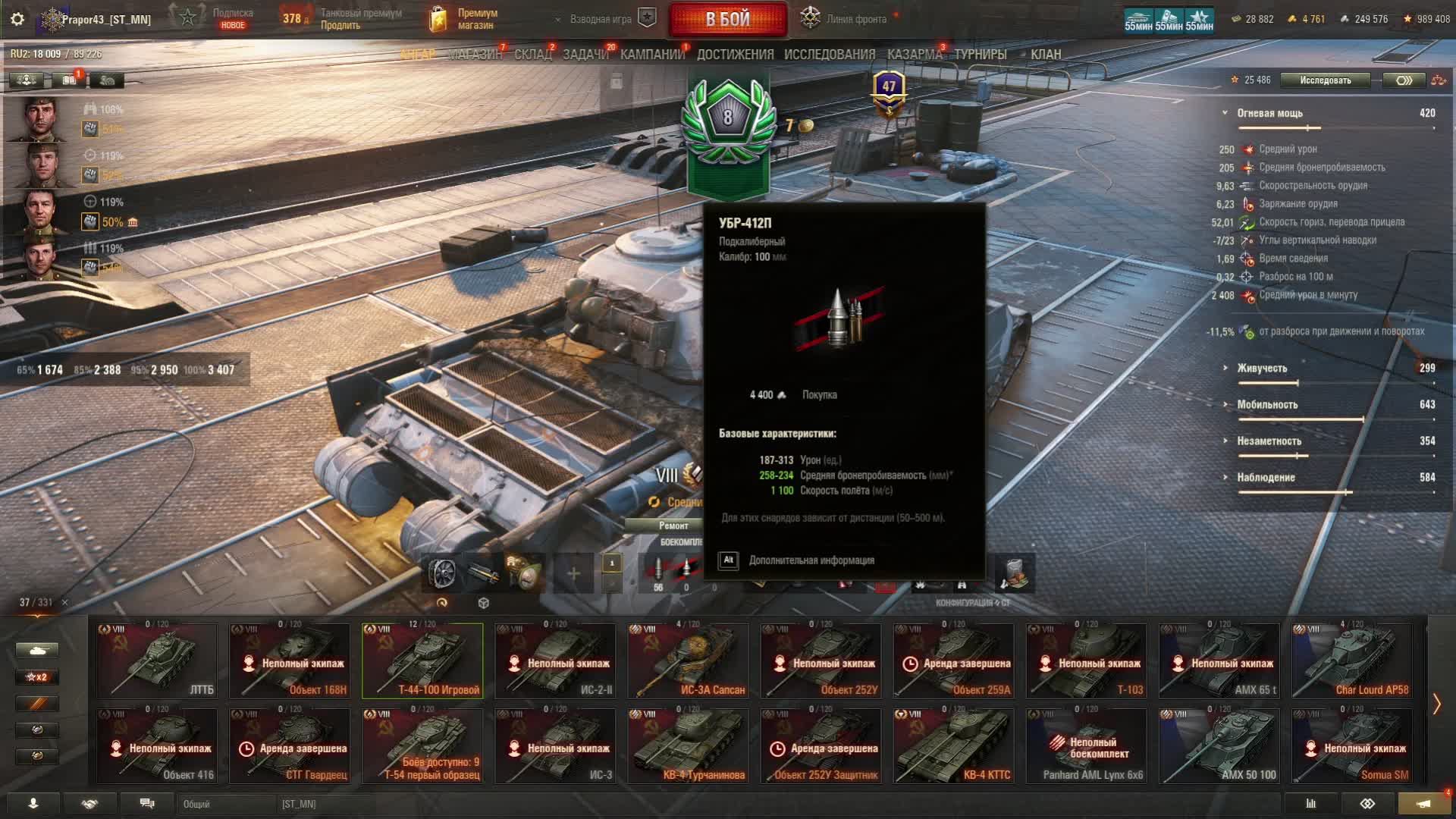Expand the Огневая мощь stats section
The height and width of the screenshot is (819, 1456).
[x=1270, y=113]
